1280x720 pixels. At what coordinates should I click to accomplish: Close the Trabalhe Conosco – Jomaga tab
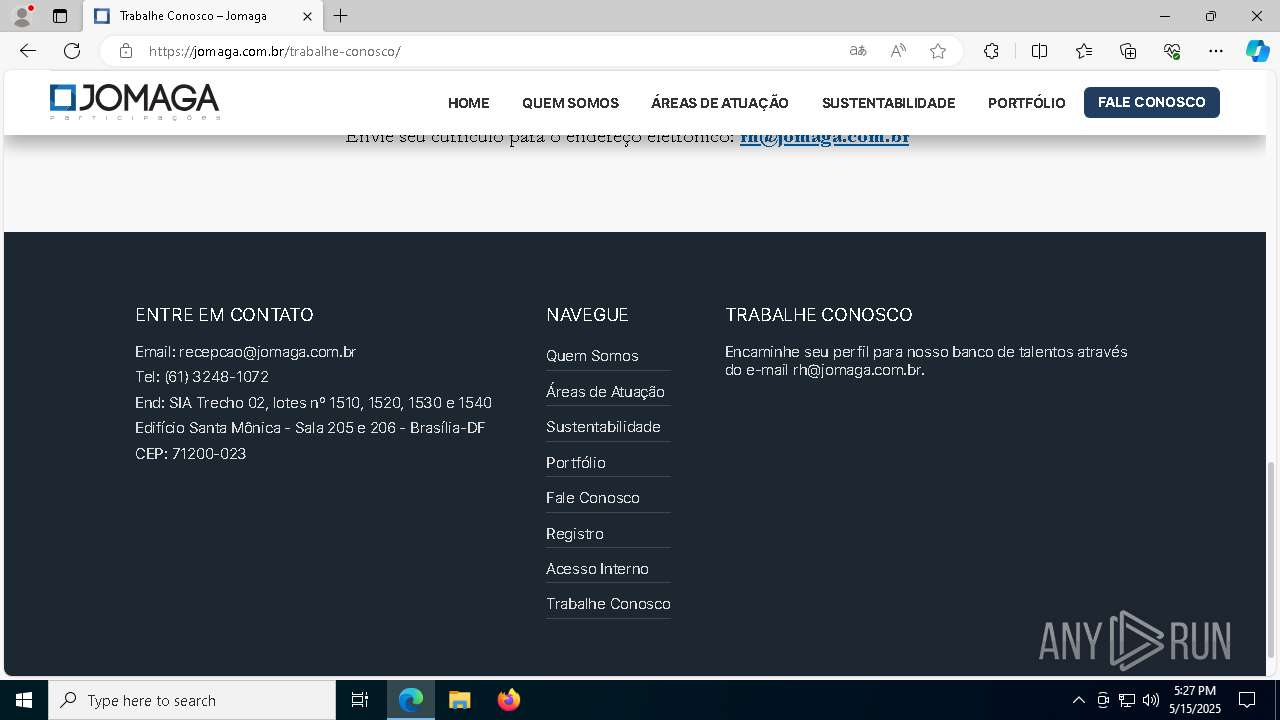[x=308, y=16]
